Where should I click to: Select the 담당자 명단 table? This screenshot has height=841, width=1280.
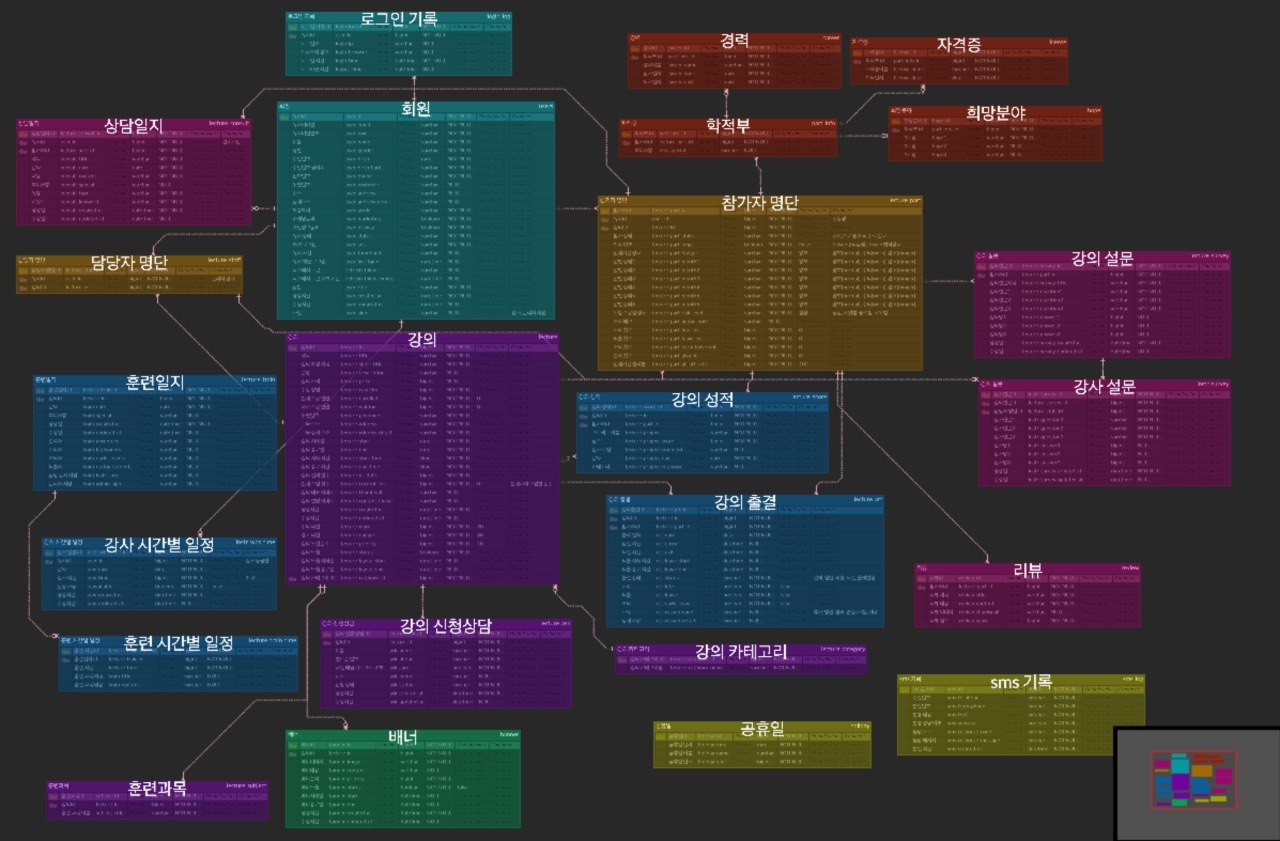(x=129, y=274)
